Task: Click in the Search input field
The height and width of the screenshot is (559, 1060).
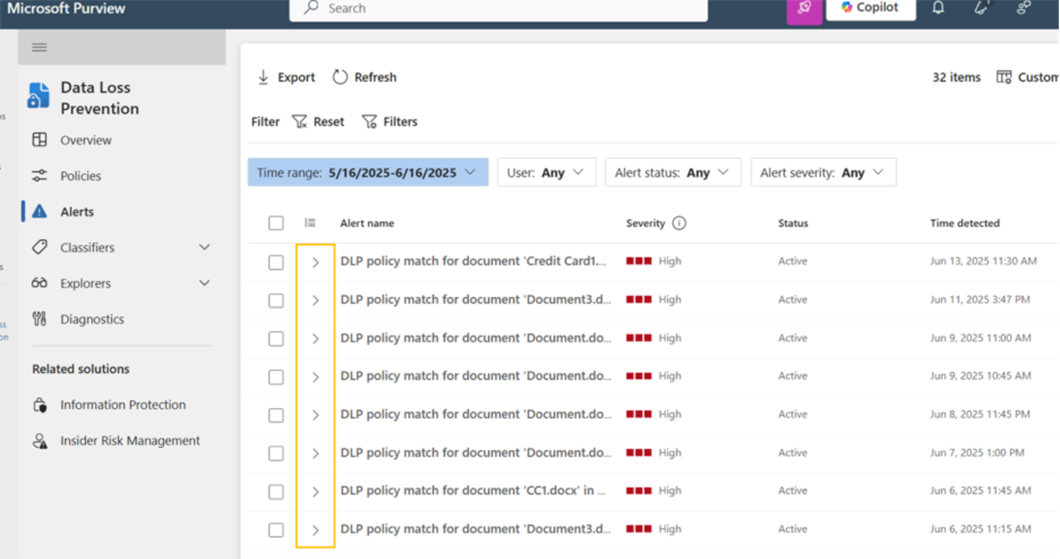Action: (499, 9)
